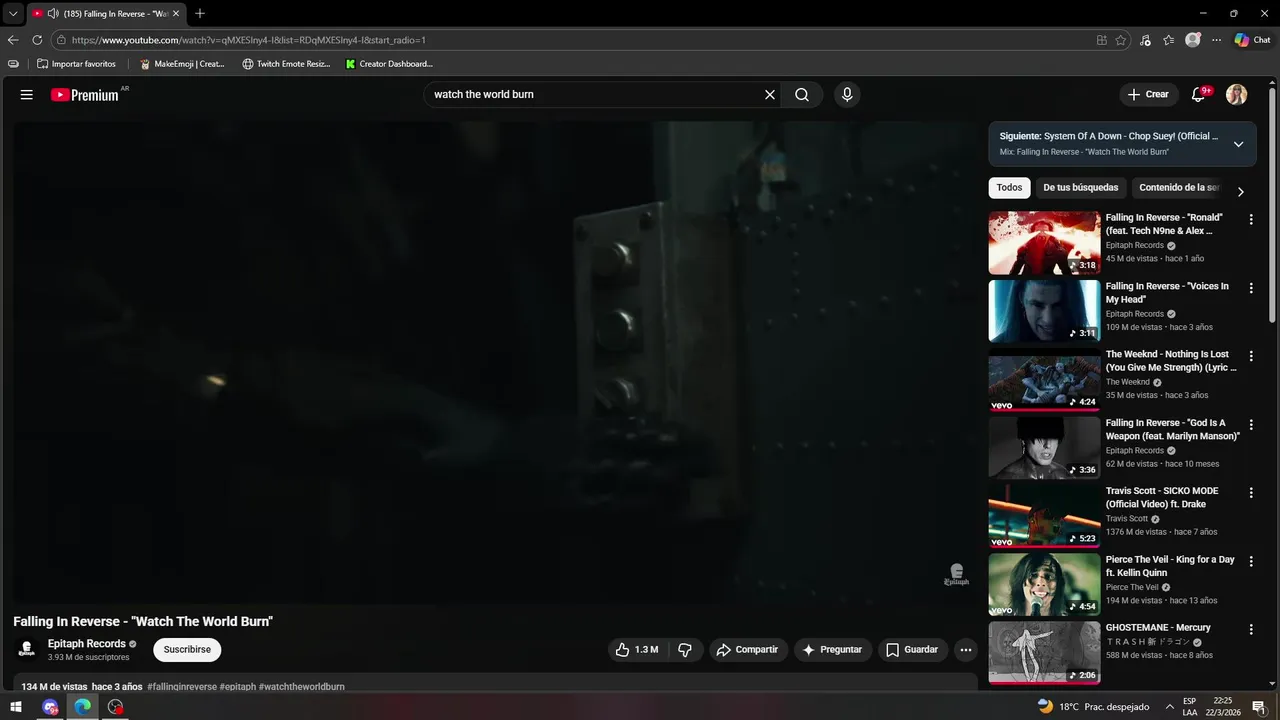Open "King for a Day" video title
The image size is (1280, 720).
pyautogui.click(x=1170, y=566)
